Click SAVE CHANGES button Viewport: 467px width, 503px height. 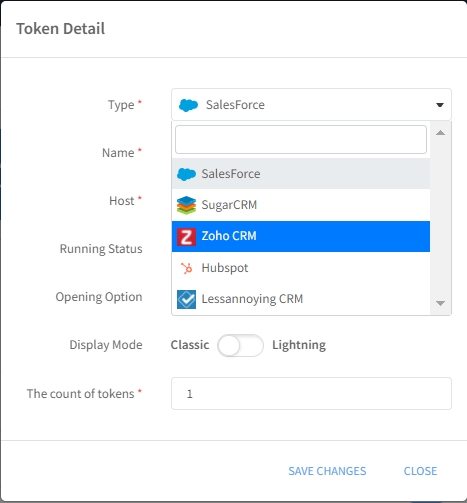pos(327,471)
